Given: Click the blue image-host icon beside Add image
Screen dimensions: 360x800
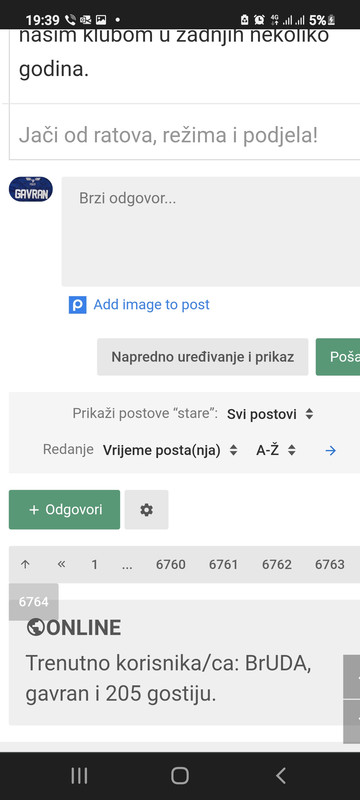Looking at the screenshot, I should pos(78,305).
